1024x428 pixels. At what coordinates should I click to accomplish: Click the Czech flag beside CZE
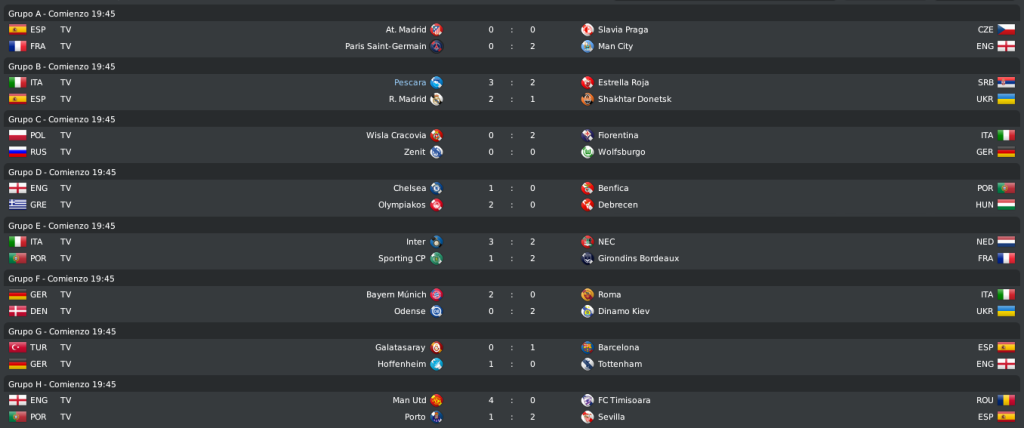click(x=1006, y=29)
